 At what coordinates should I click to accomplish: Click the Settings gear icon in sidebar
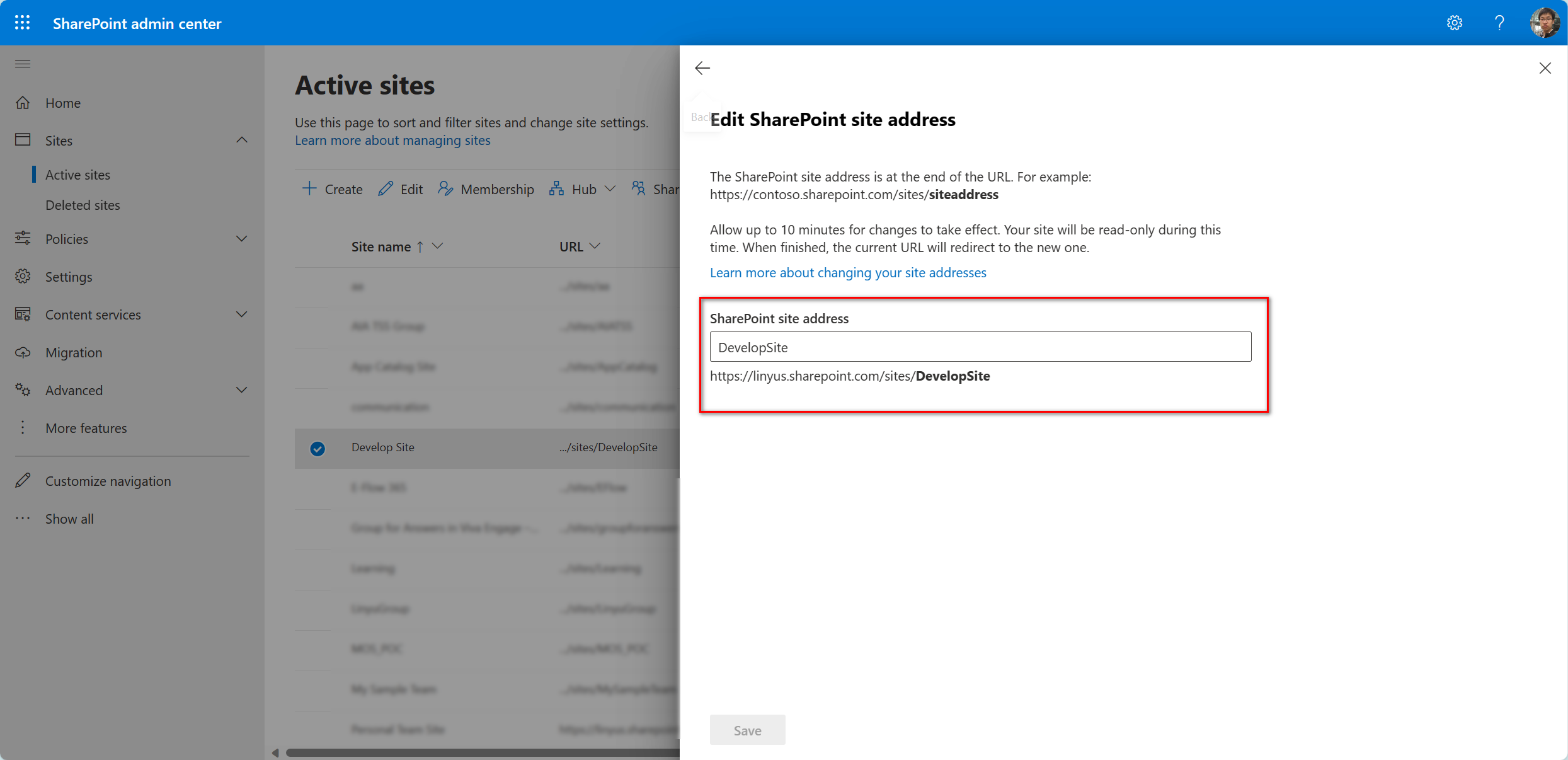23,276
